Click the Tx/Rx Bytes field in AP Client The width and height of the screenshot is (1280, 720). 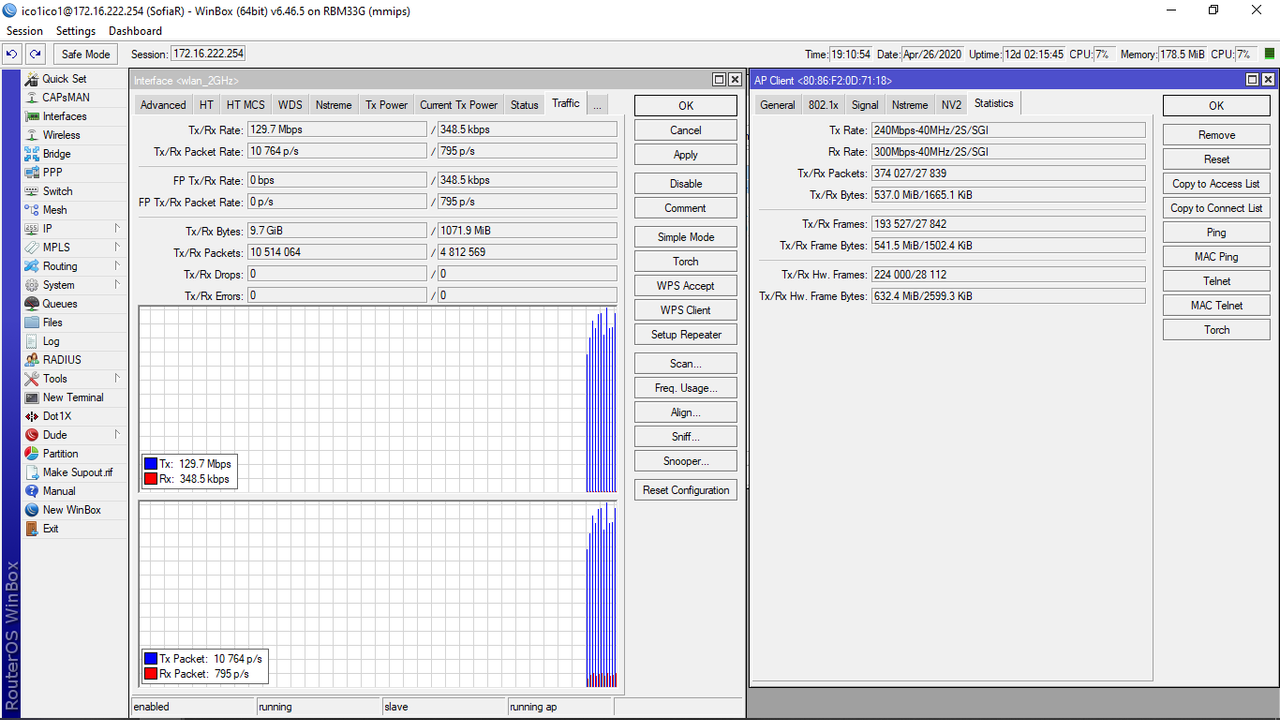pos(1008,195)
